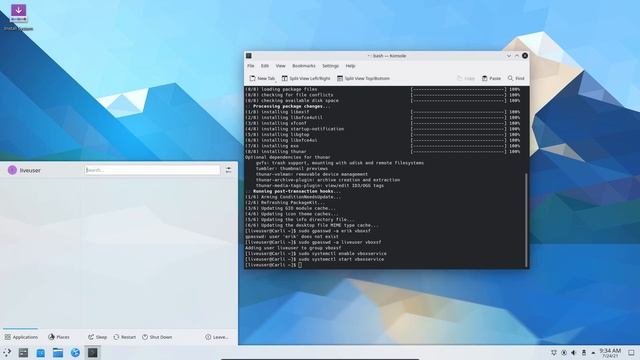
Task: Click the Konsole window icon in title bar
Action: [249, 56]
